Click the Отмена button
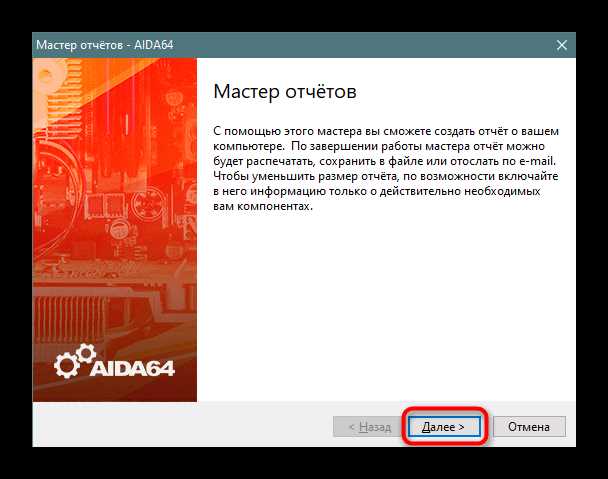The height and width of the screenshot is (479, 608). point(529,427)
